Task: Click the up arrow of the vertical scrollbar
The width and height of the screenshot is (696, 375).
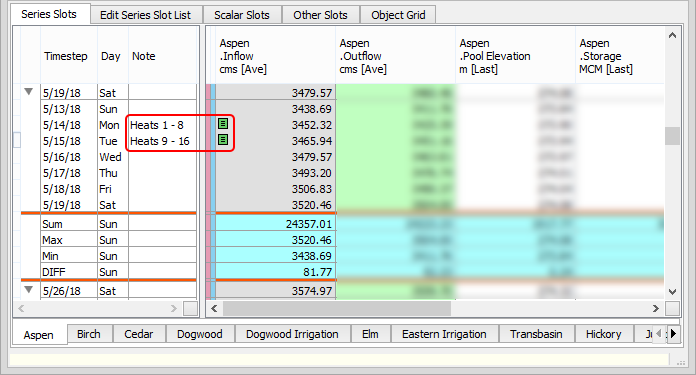Action: pos(672,35)
